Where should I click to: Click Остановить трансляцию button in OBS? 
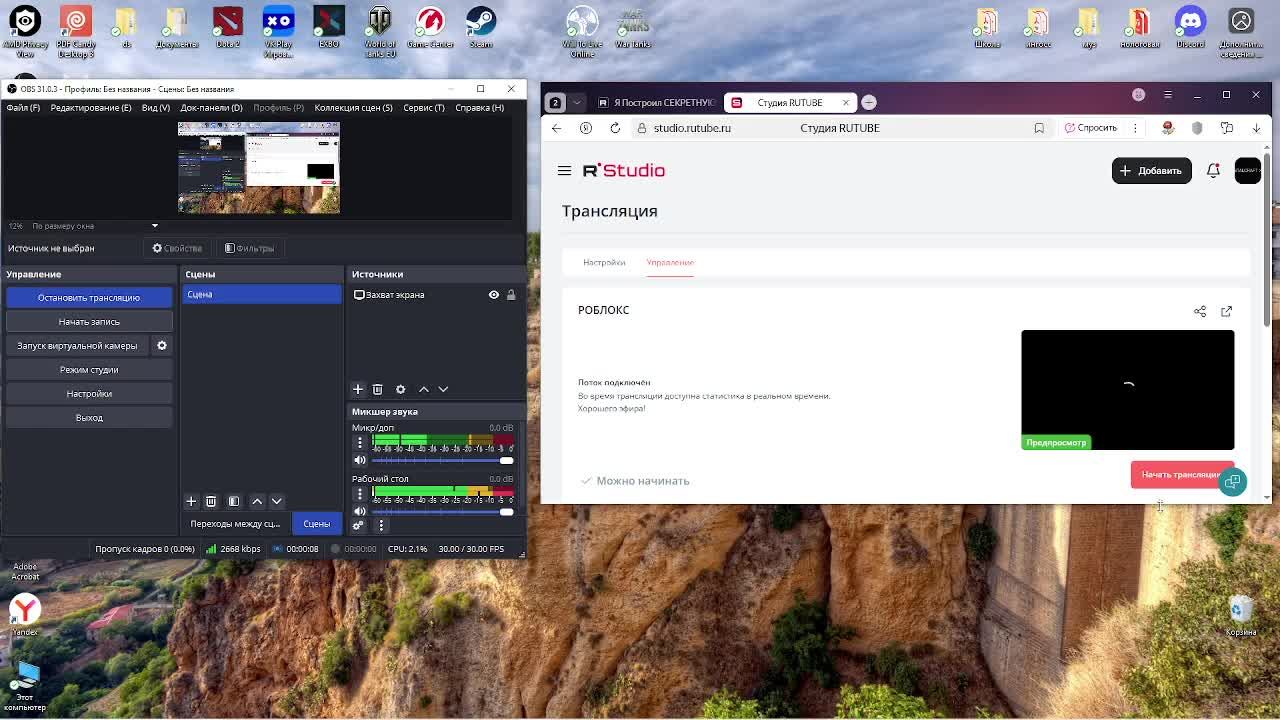[89, 298]
